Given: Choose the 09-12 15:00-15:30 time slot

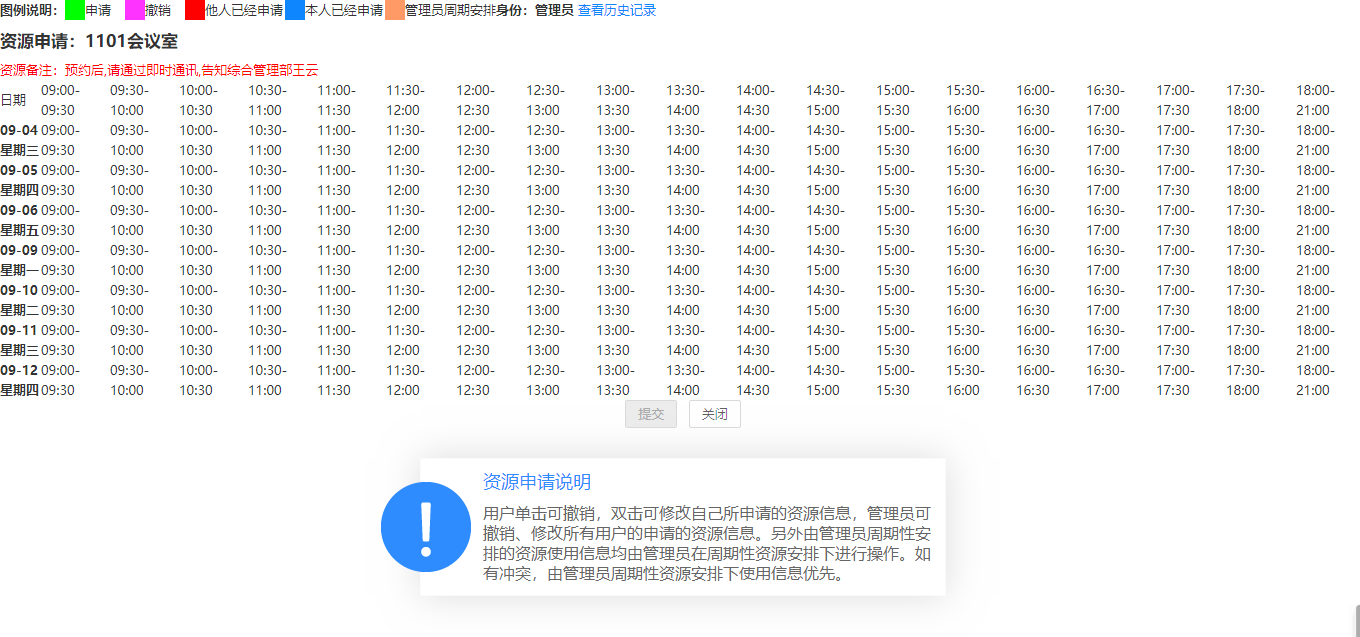Looking at the screenshot, I should (x=894, y=380).
